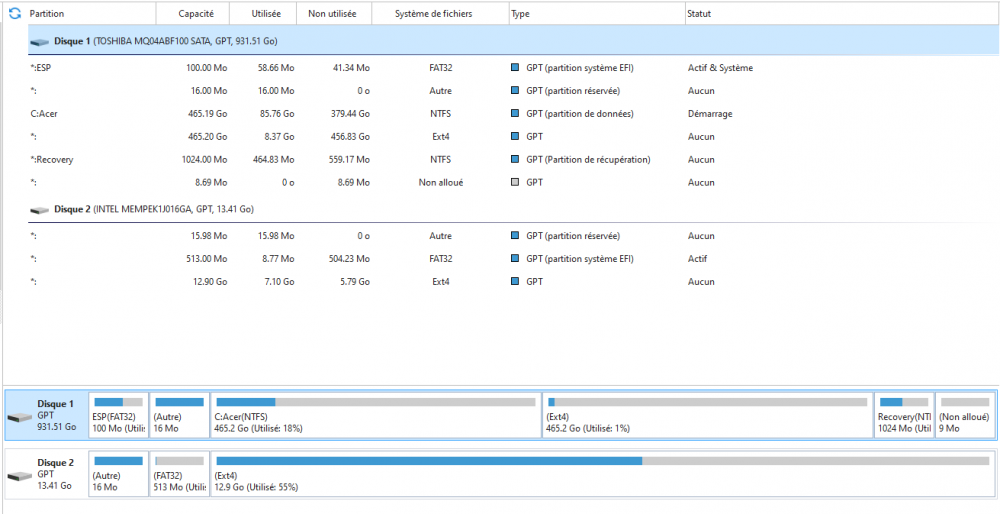The height and width of the screenshot is (514, 1000).
Task: Sort by the Capacité column header
Action: [x=194, y=14]
